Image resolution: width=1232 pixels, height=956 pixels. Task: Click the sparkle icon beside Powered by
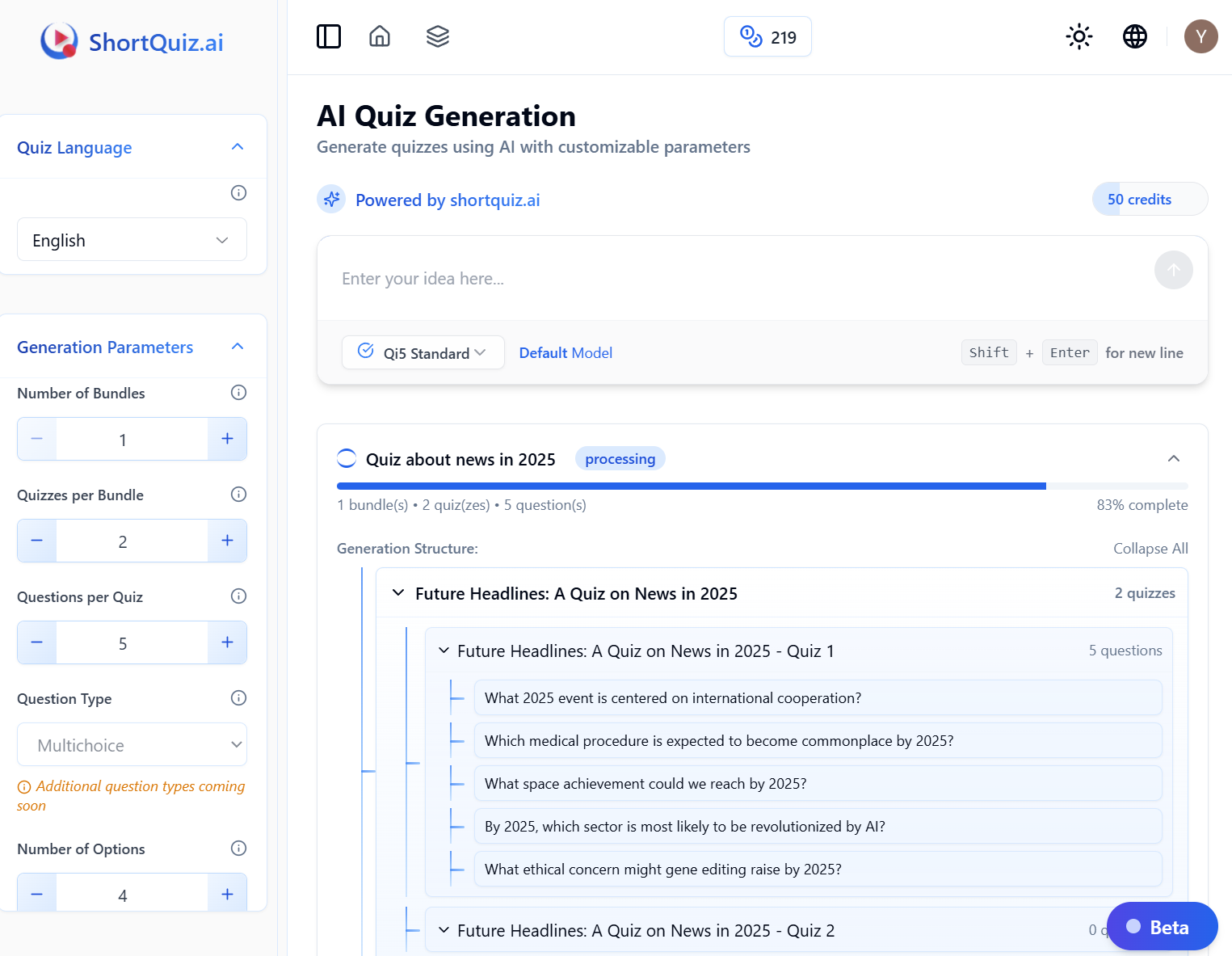(x=331, y=200)
